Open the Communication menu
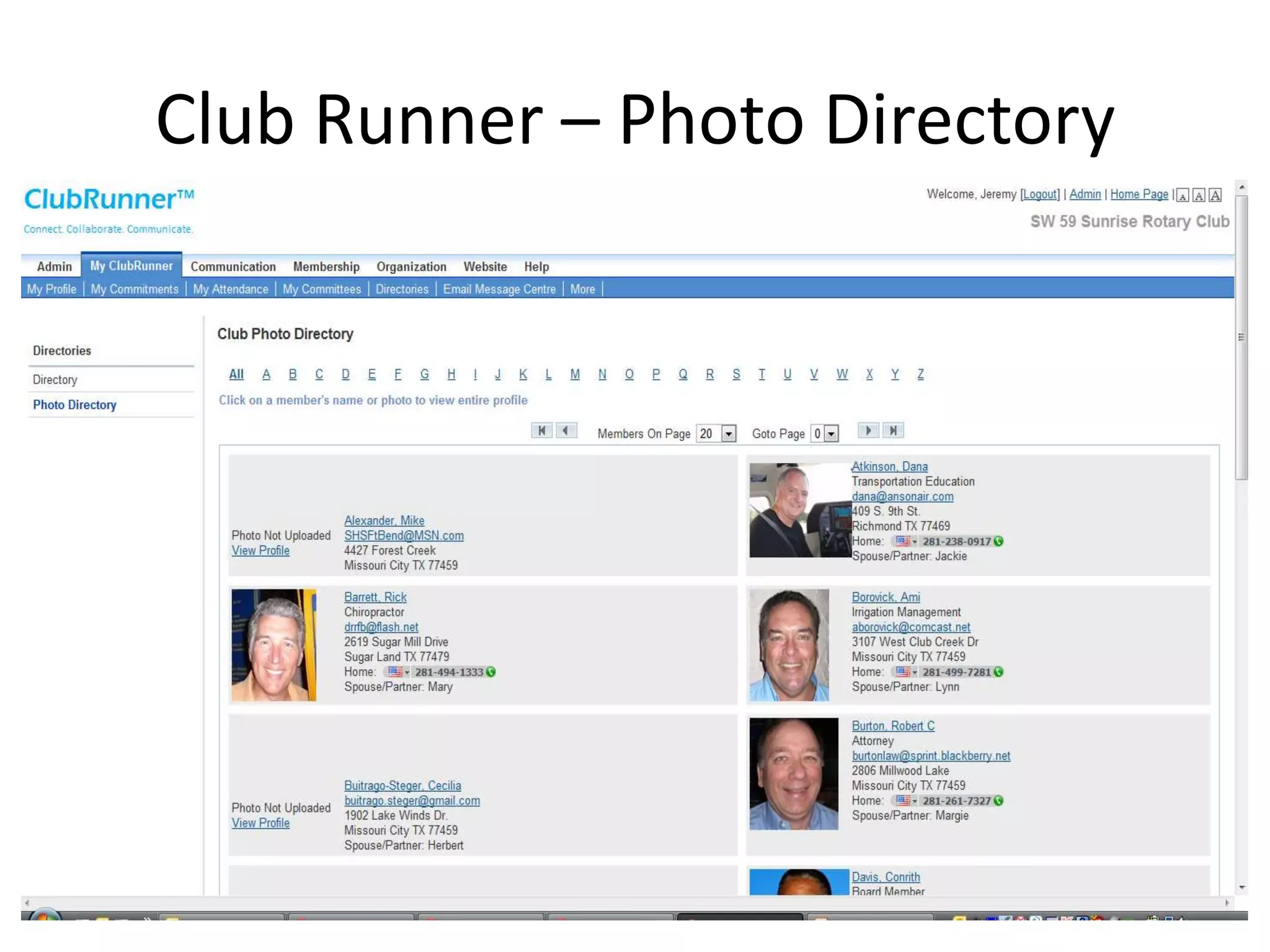 (233, 267)
